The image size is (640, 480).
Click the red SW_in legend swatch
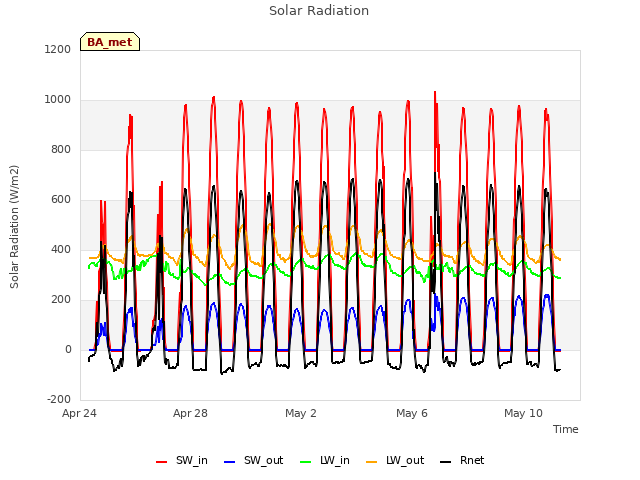pos(162,462)
